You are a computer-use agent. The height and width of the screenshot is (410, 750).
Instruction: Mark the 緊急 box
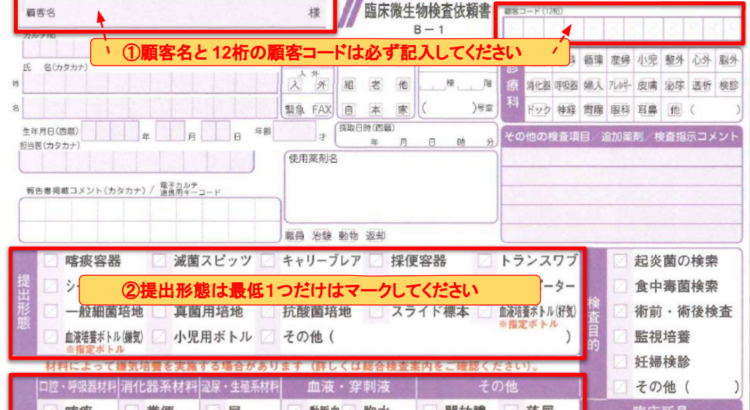click(295, 110)
